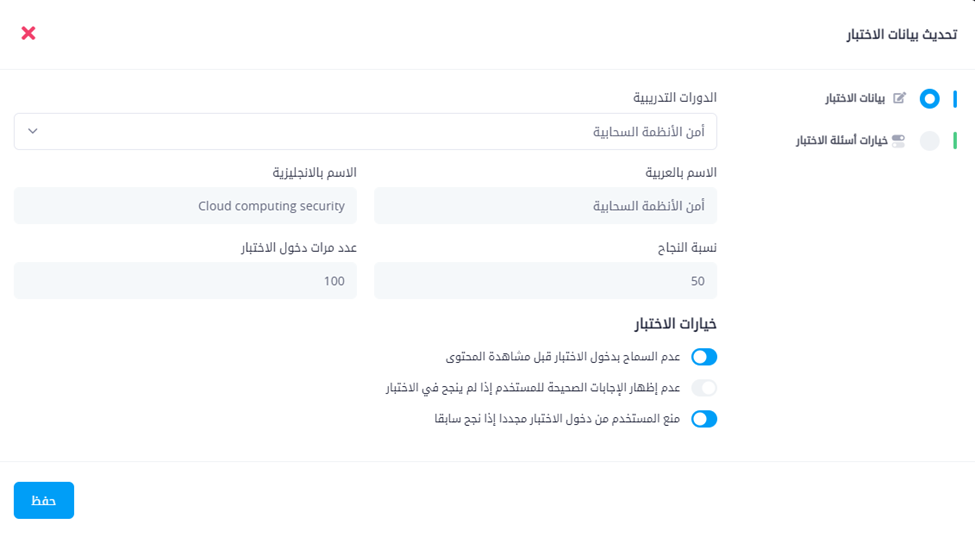The height and width of the screenshot is (537, 975).
Task: Open the training courses combo box
Action: 365,131
